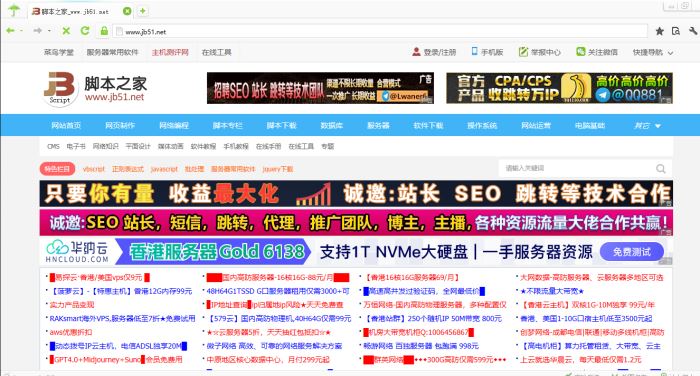
Task: Open the 网页制作 nav item
Action: click(x=120, y=125)
